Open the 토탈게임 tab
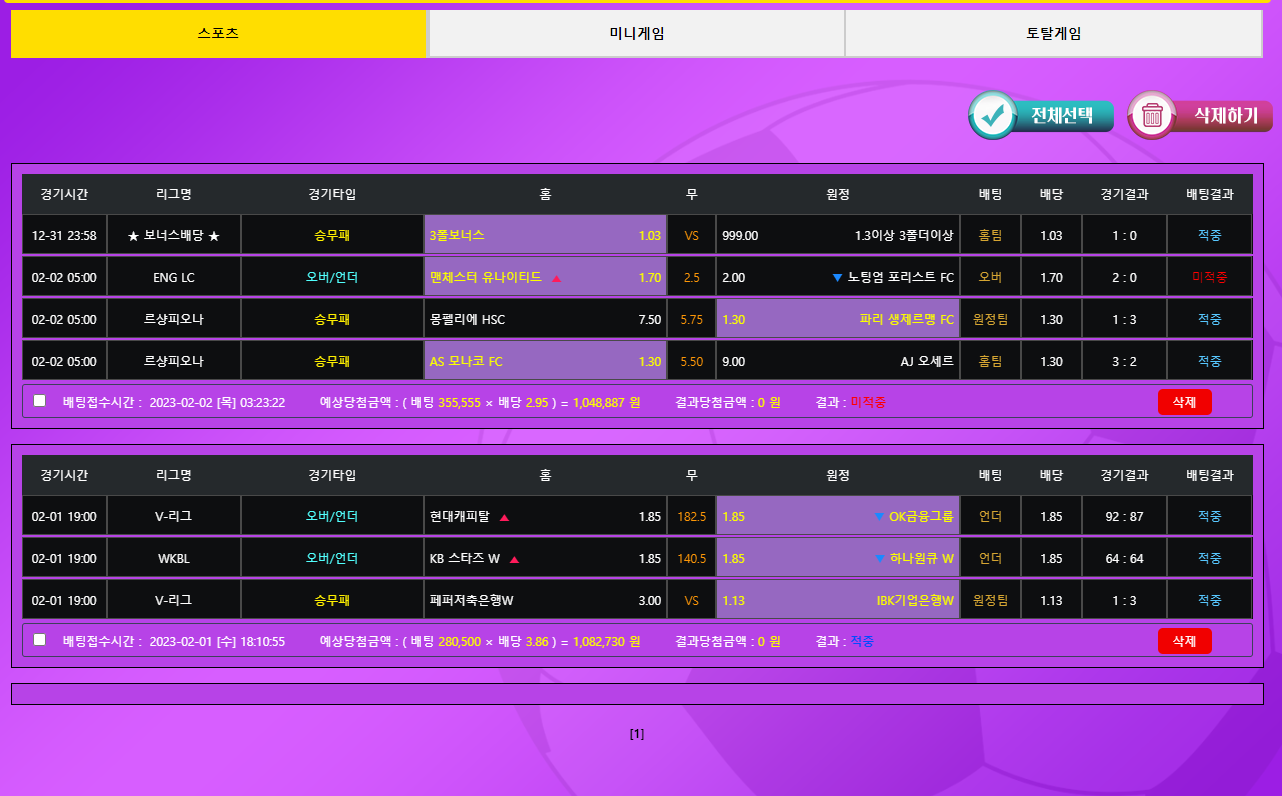 (x=1053, y=33)
